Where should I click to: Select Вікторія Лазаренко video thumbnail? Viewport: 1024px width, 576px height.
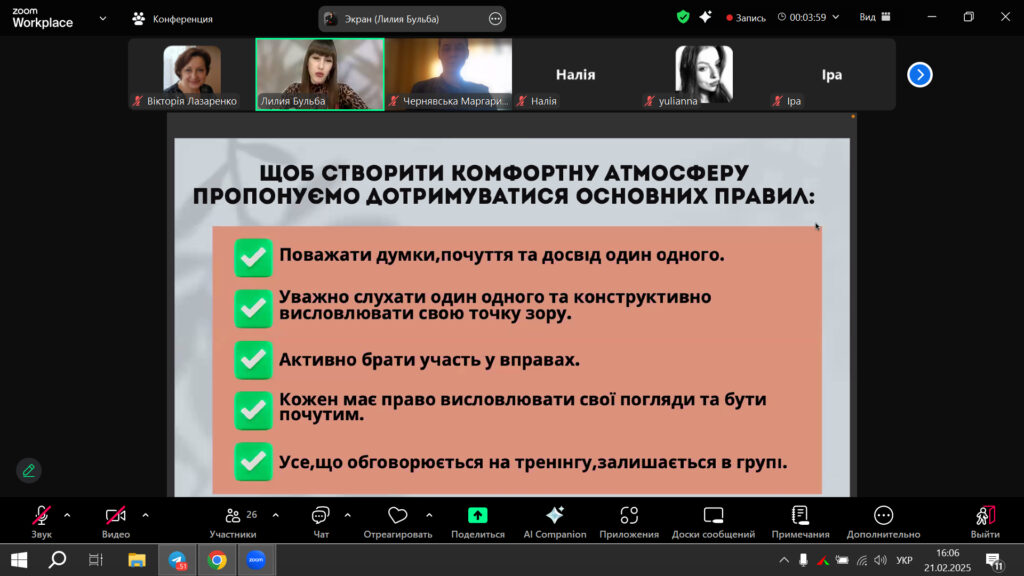(191, 74)
